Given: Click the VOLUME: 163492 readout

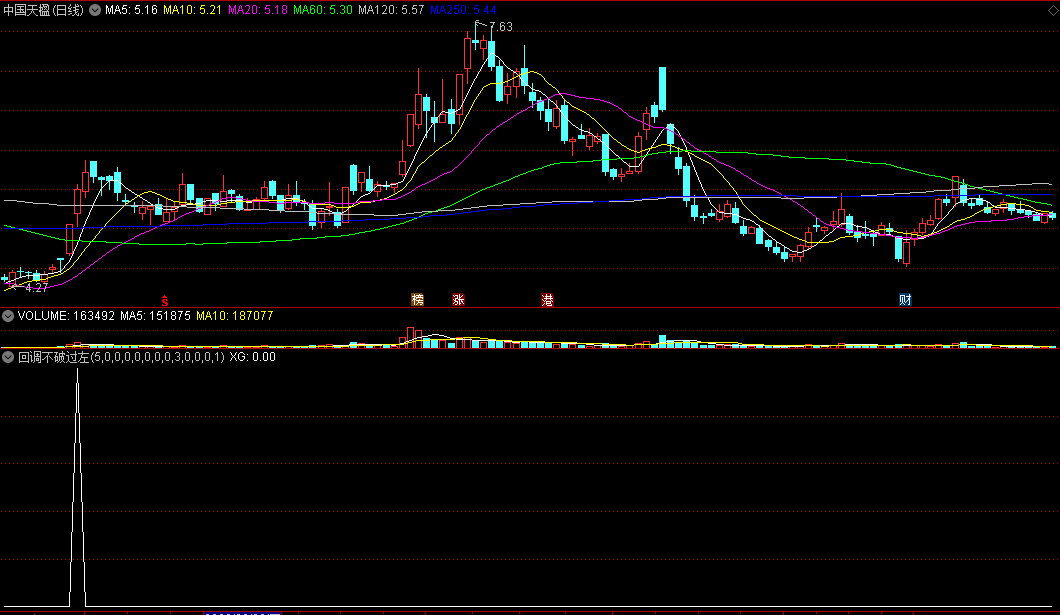Looking at the screenshot, I should [x=66, y=316].
